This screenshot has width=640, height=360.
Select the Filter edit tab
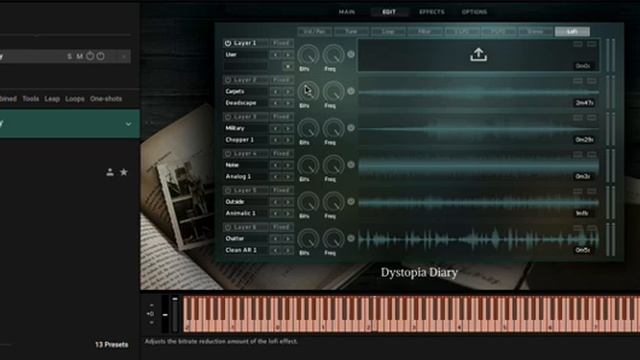coord(424,31)
